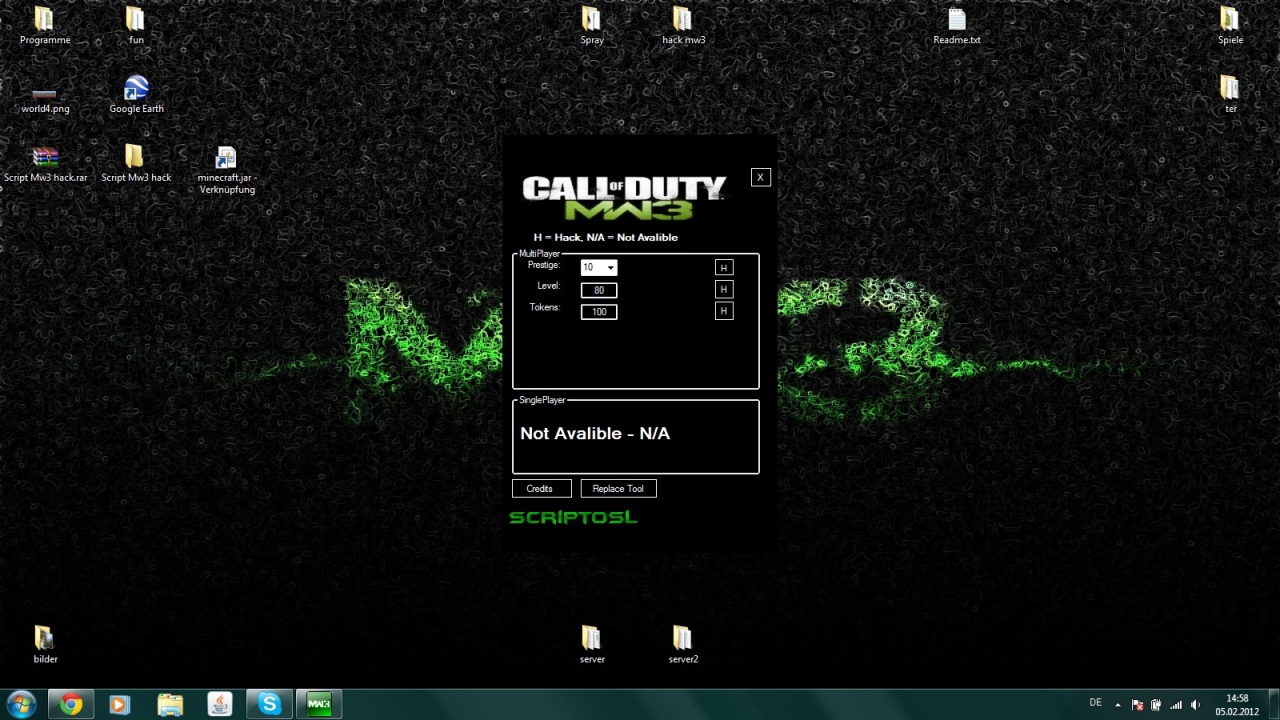Screen dimensions: 1280x720
Task: Select the server desktop folder
Action: (592, 645)
